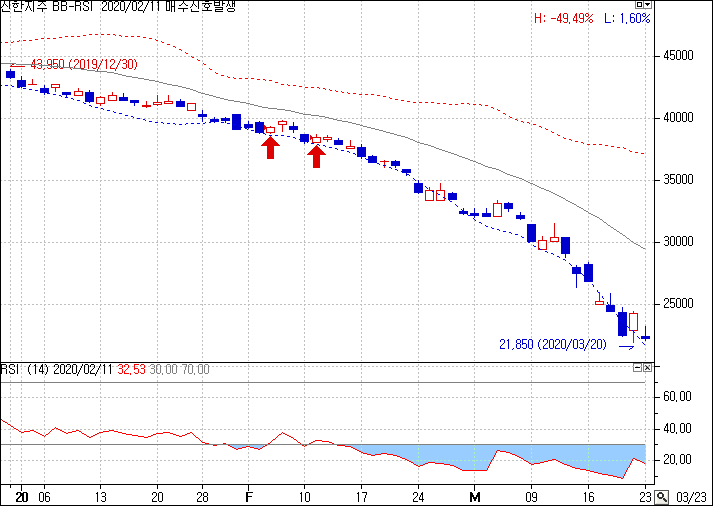Click date axis label '23'
The image size is (713, 506).
click(x=645, y=497)
